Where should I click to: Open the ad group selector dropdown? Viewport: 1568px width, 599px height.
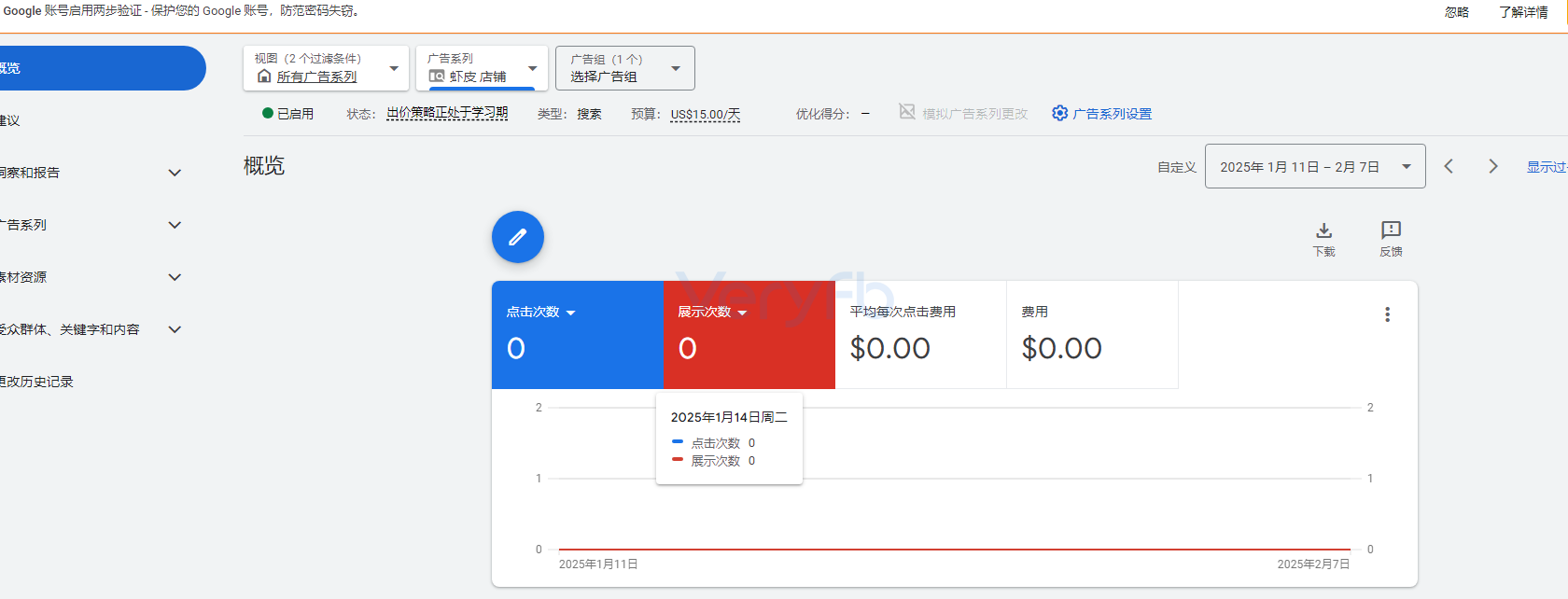coord(625,68)
